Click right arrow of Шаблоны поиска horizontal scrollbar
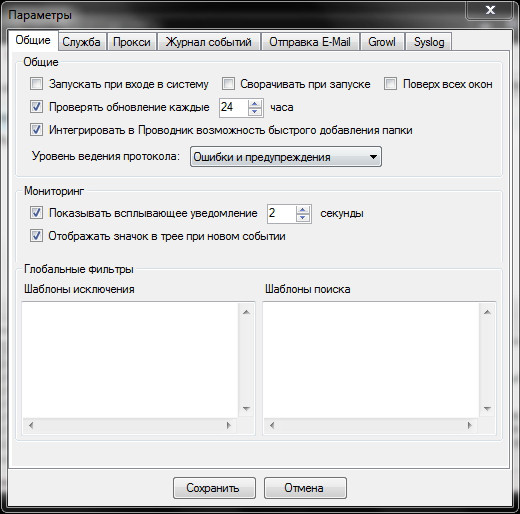The image size is (520, 514). pyautogui.click(x=470, y=425)
